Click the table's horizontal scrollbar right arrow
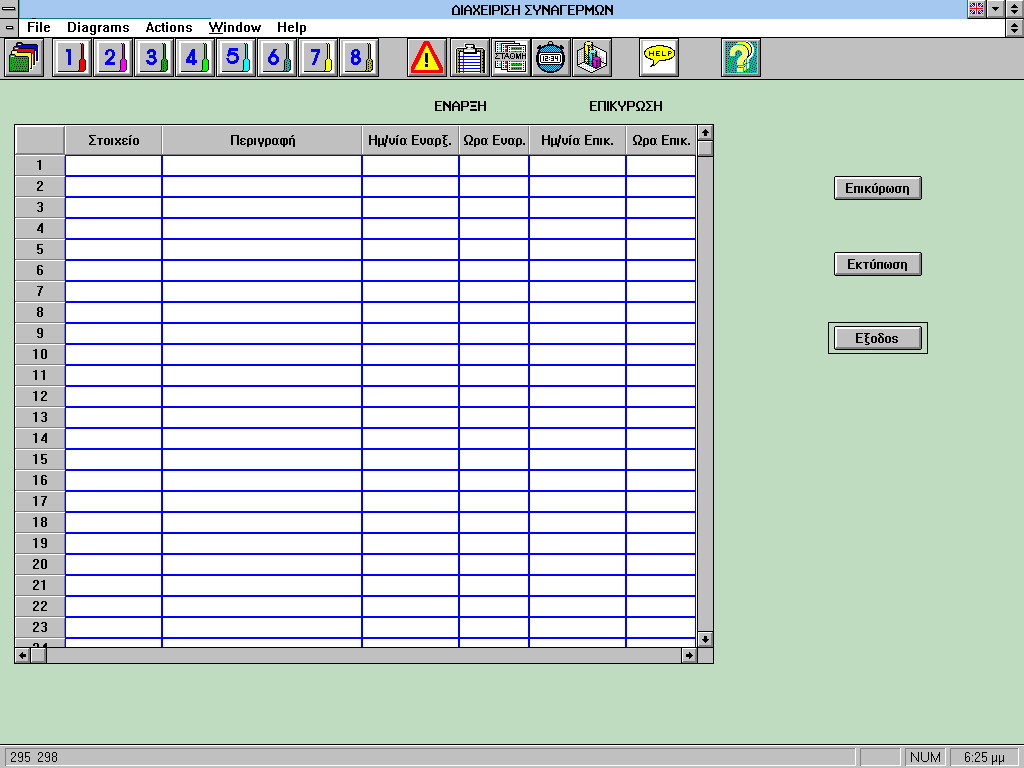 coord(688,655)
